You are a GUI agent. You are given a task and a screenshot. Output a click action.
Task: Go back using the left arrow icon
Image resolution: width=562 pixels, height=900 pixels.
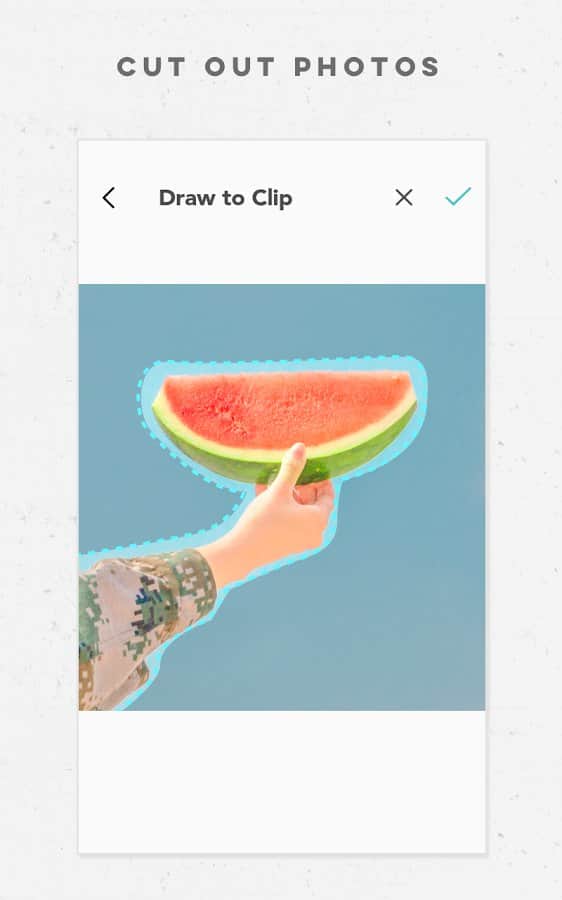click(109, 198)
